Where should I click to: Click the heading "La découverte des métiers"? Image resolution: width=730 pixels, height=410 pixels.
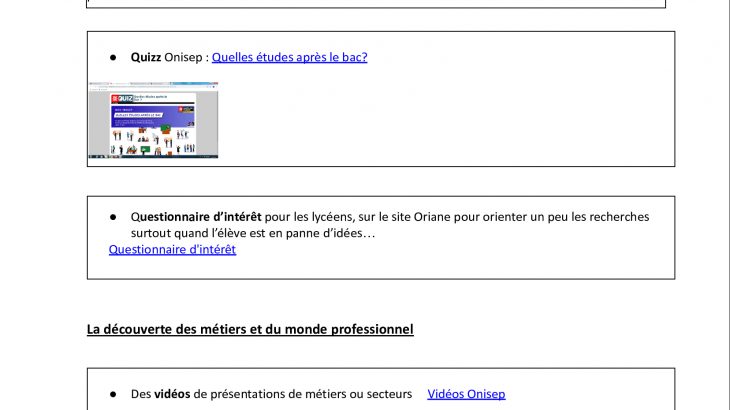250,329
